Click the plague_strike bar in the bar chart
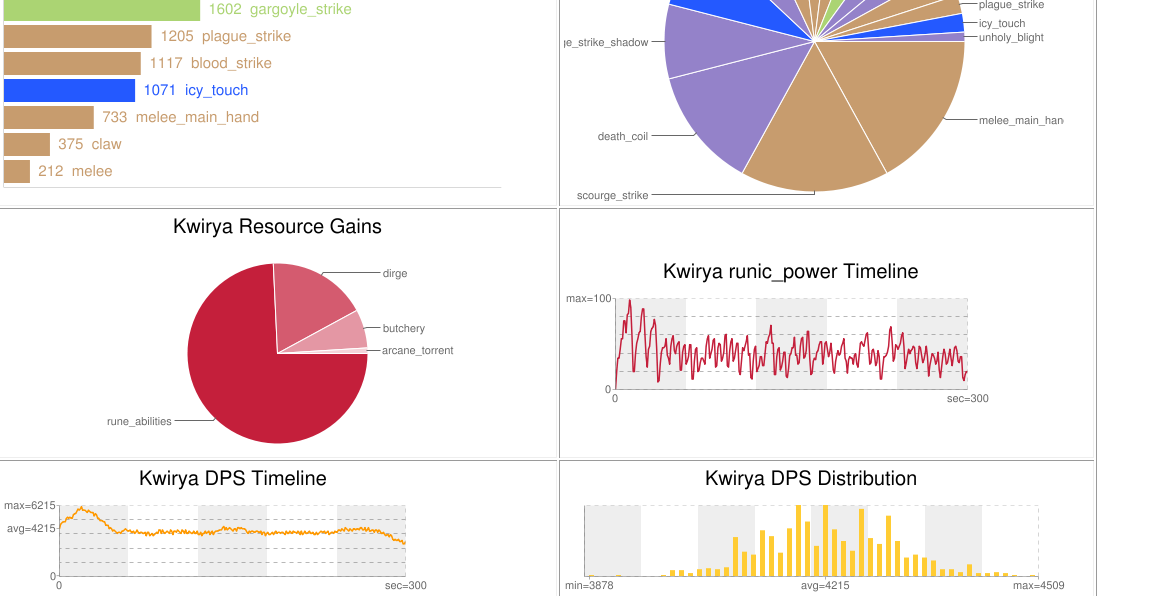The height and width of the screenshot is (596, 1174). pos(77,37)
